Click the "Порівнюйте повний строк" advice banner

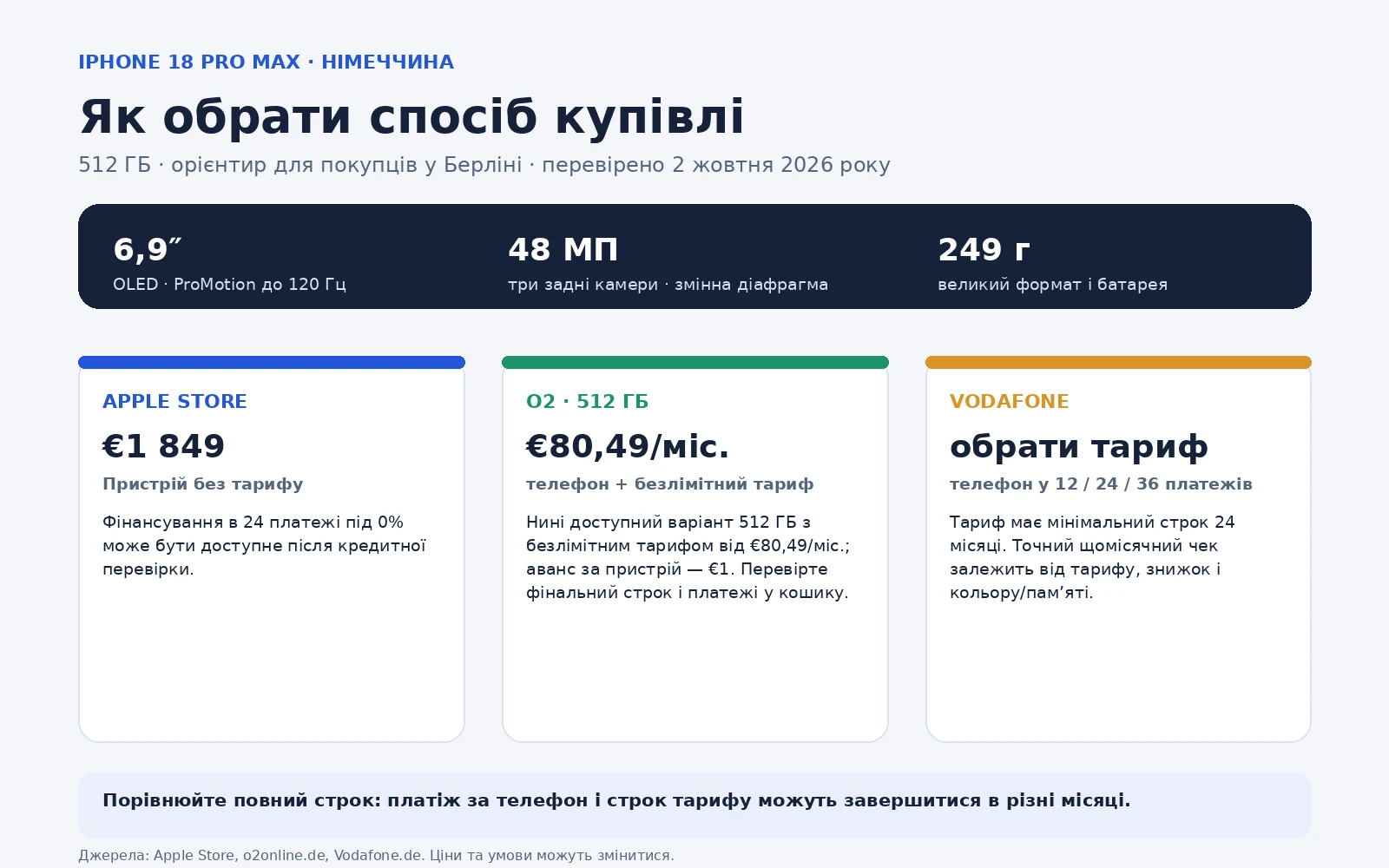pyautogui.click(x=694, y=805)
